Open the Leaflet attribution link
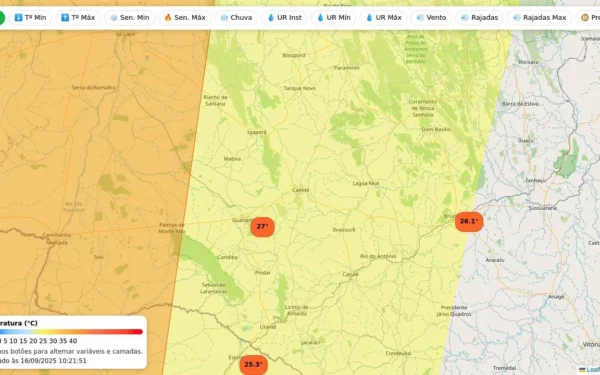 pyautogui.click(x=592, y=370)
